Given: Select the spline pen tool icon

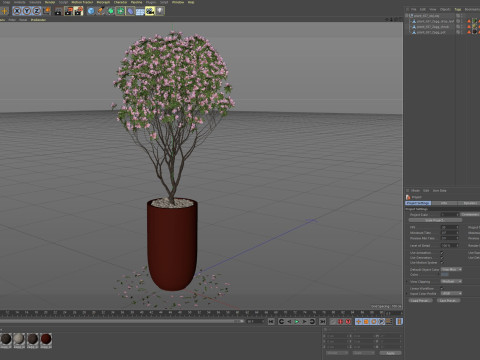Looking at the screenshot, I should coord(101,11).
